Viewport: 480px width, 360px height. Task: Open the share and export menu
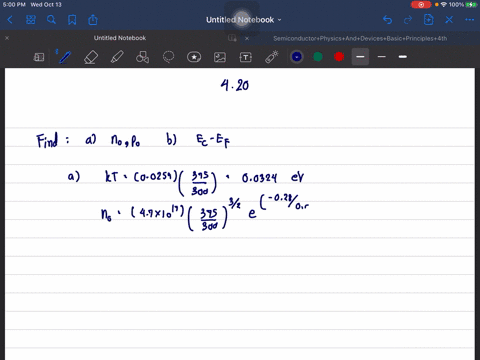(x=93, y=20)
